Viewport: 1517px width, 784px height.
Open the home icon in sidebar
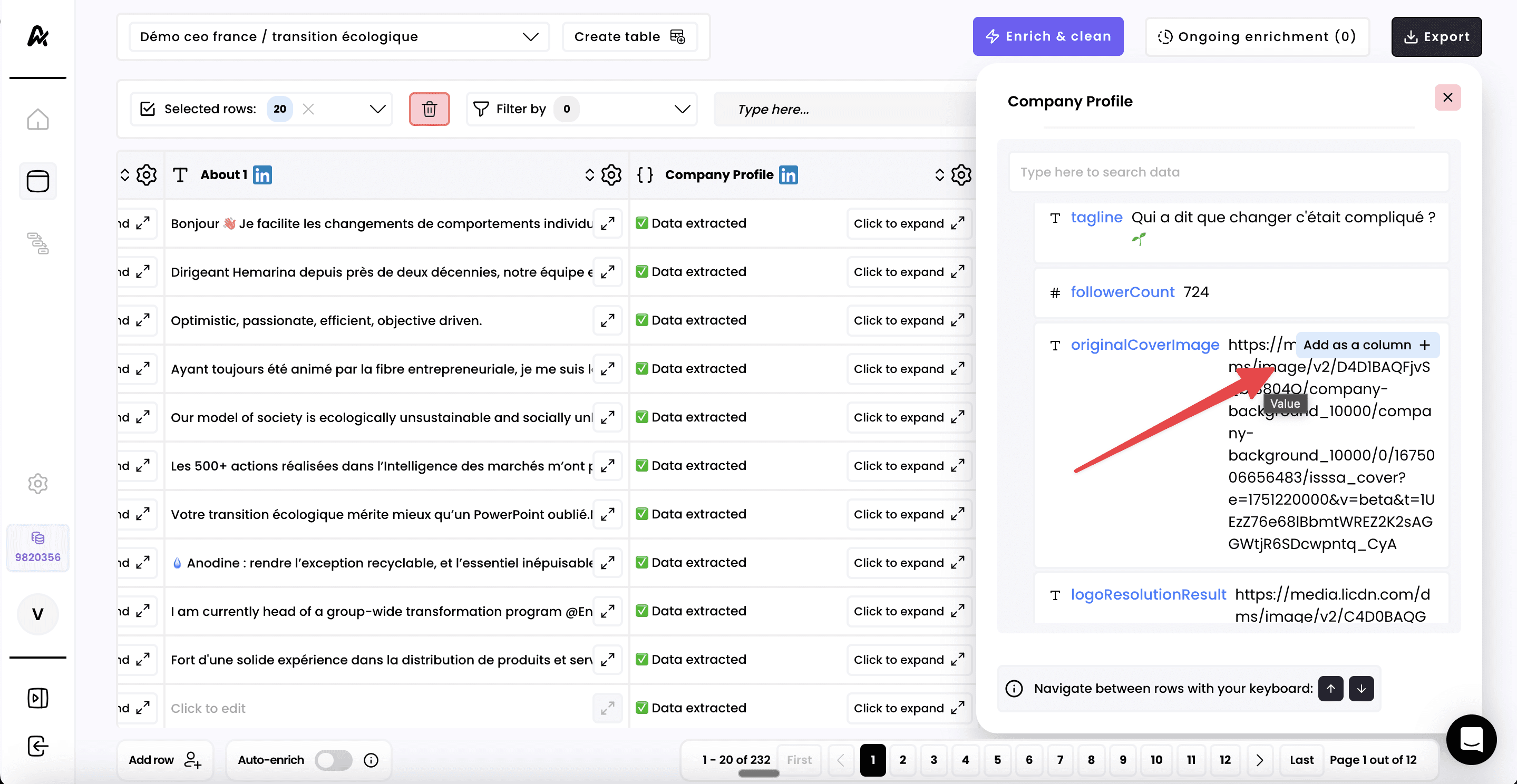(38, 120)
